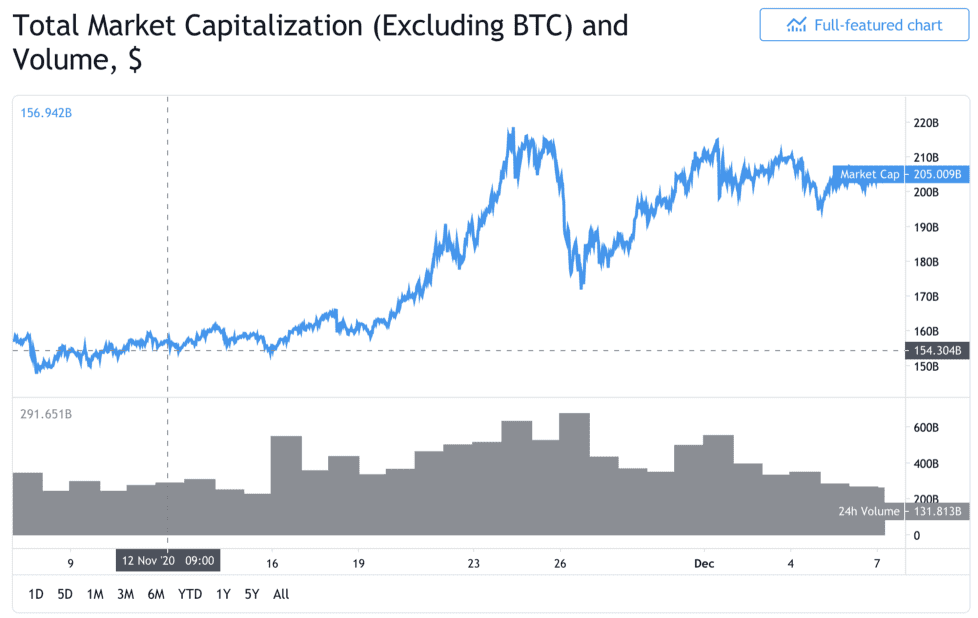Screen dimensions: 978x618
Task: Click the tallest volume bar near 26
Action: click(x=574, y=474)
